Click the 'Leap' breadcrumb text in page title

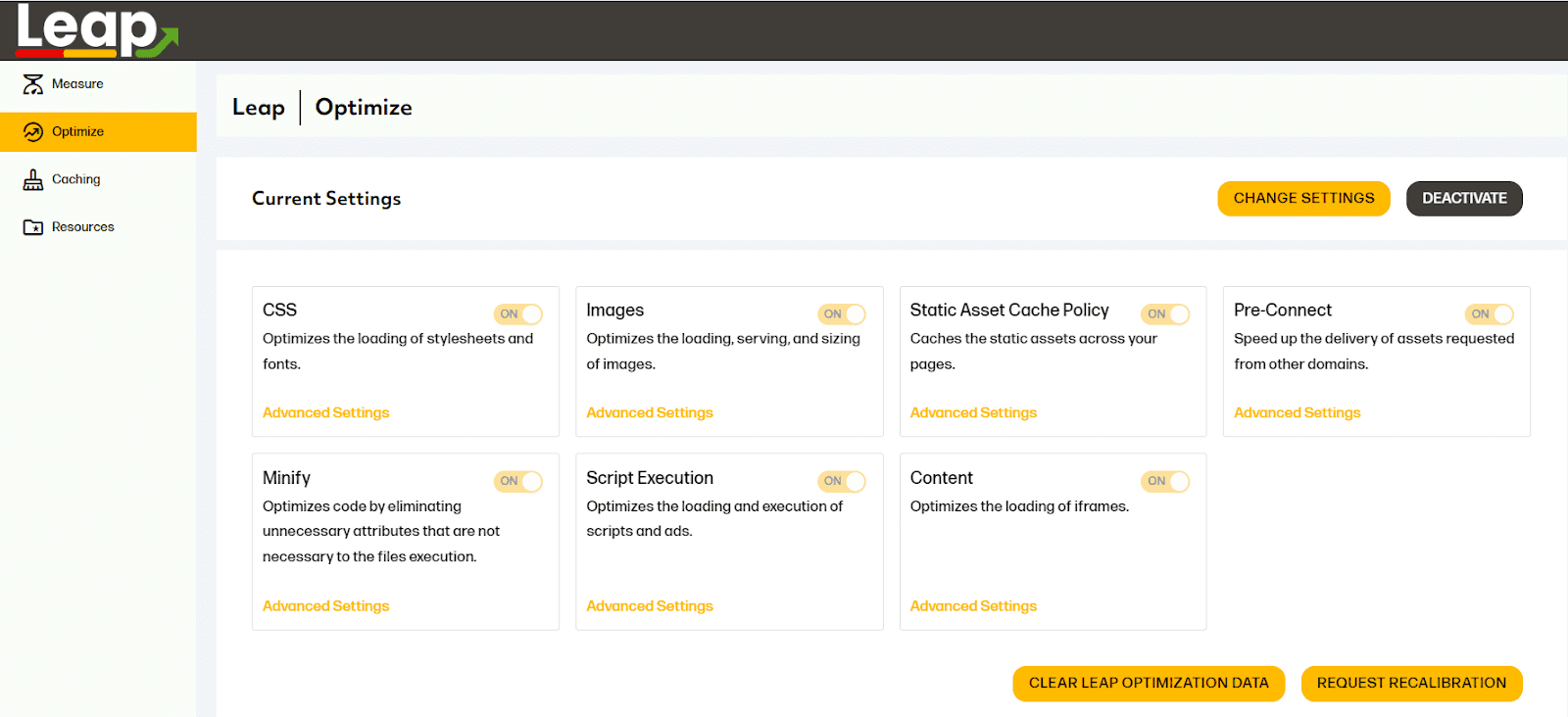(259, 108)
